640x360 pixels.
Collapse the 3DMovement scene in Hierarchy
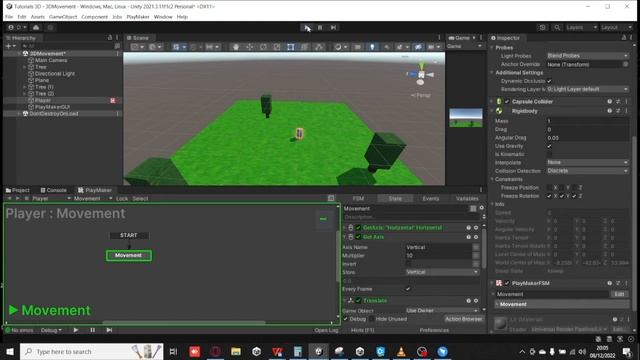click(19, 53)
